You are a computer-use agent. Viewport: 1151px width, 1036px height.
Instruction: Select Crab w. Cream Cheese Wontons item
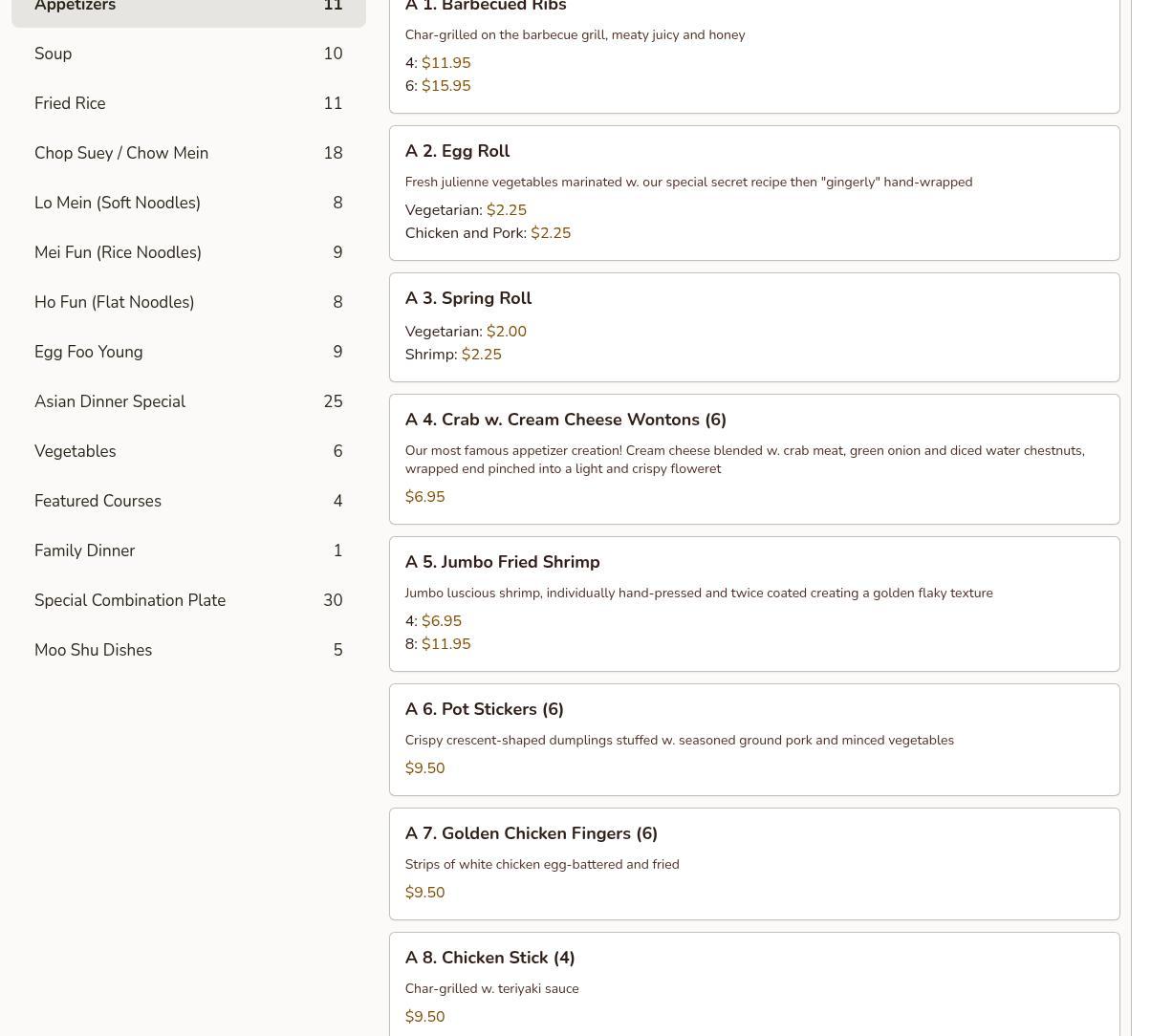click(753, 459)
